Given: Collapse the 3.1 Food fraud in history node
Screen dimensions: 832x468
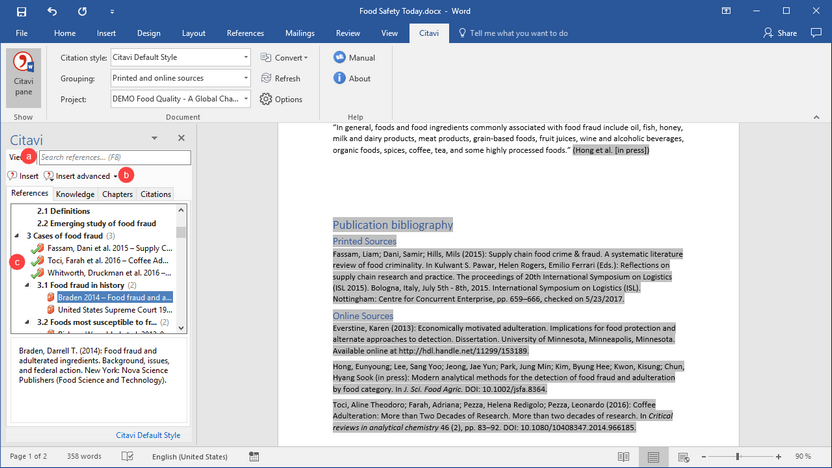Looking at the screenshot, I should tap(27, 285).
